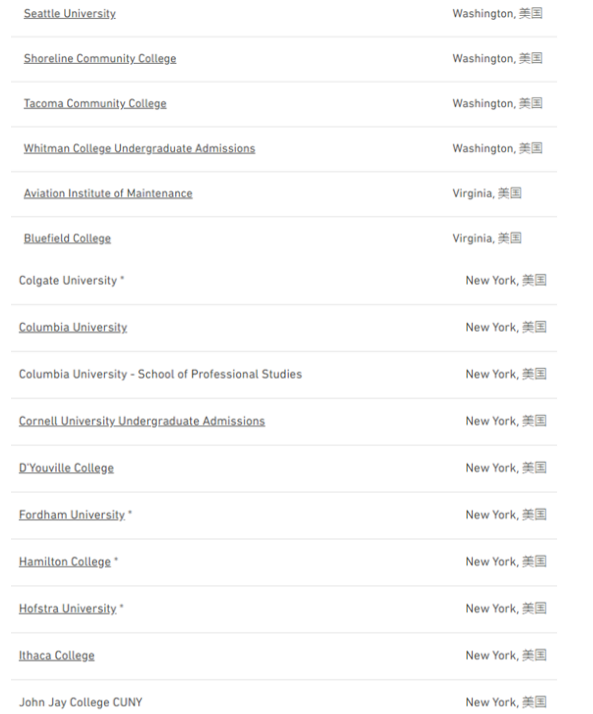Open Whitman College Undergraduate Admissions link

point(139,148)
